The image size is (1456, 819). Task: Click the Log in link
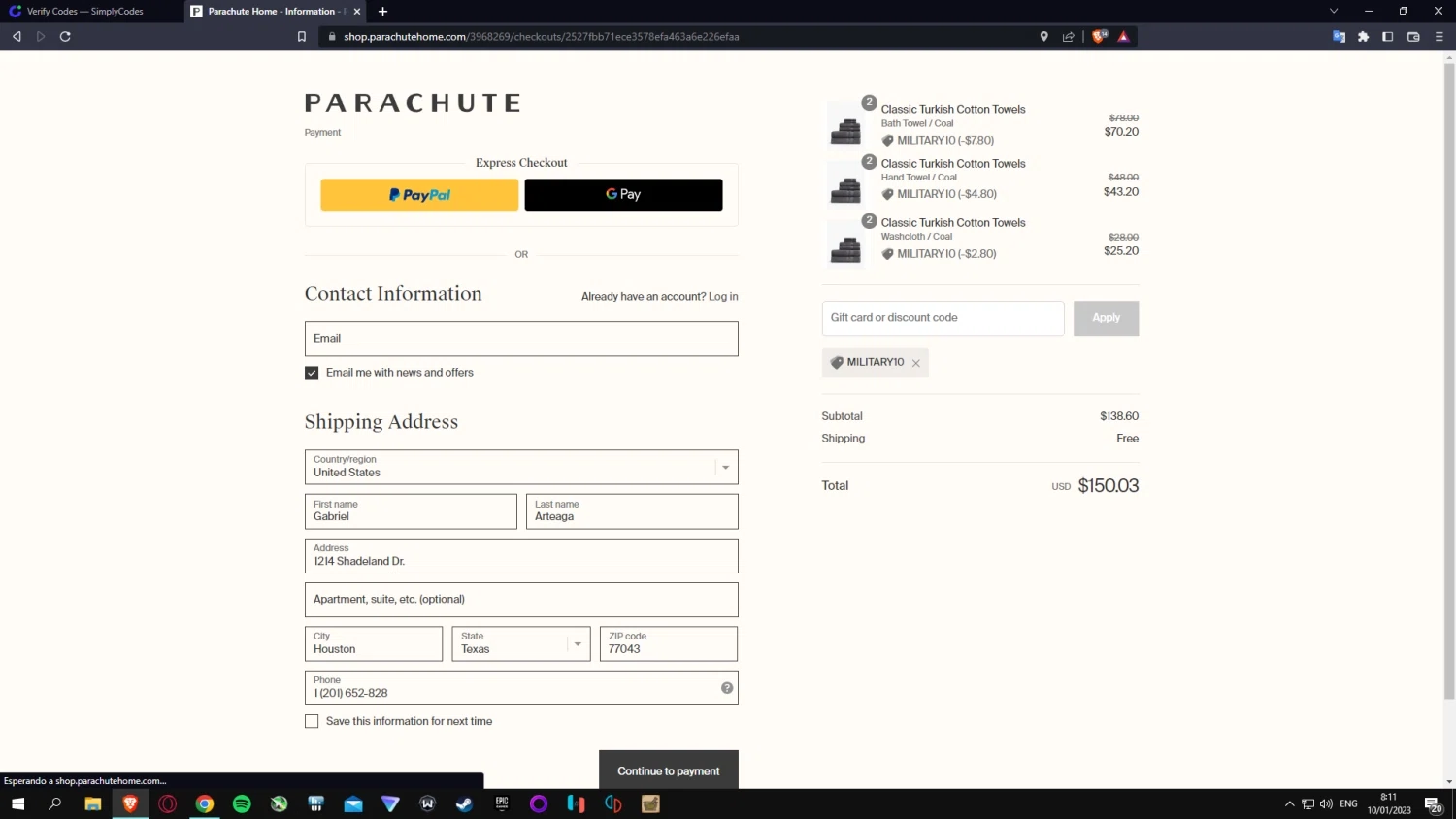click(x=723, y=297)
